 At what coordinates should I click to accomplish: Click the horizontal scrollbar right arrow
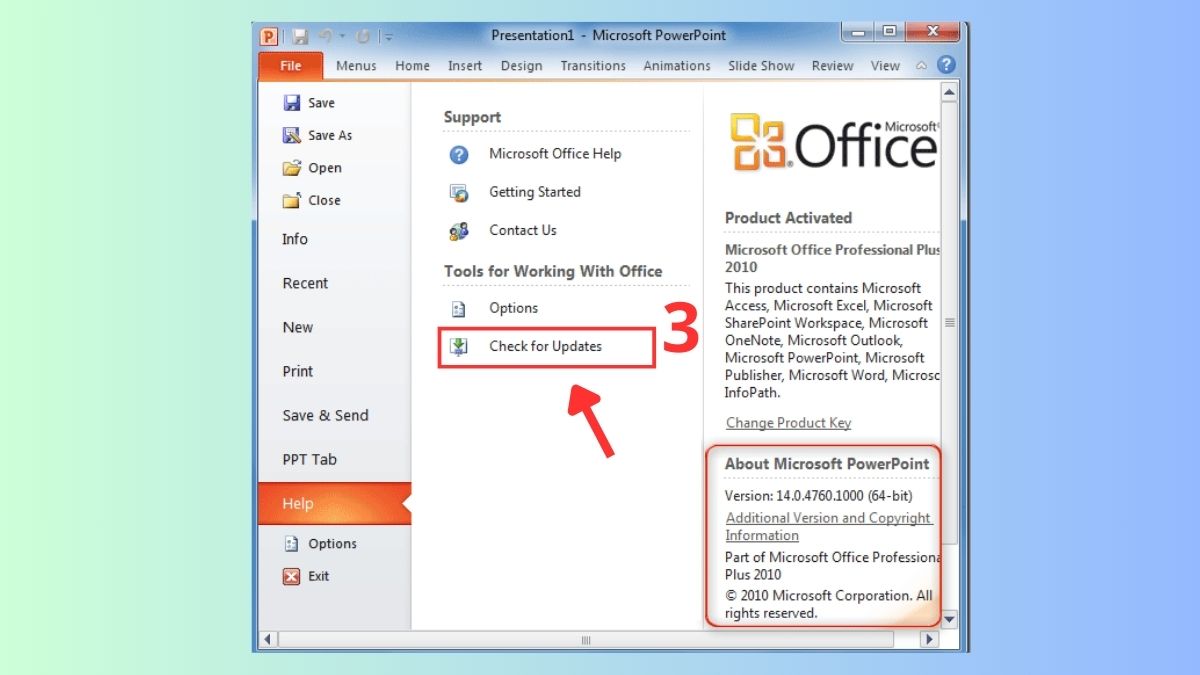930,639
